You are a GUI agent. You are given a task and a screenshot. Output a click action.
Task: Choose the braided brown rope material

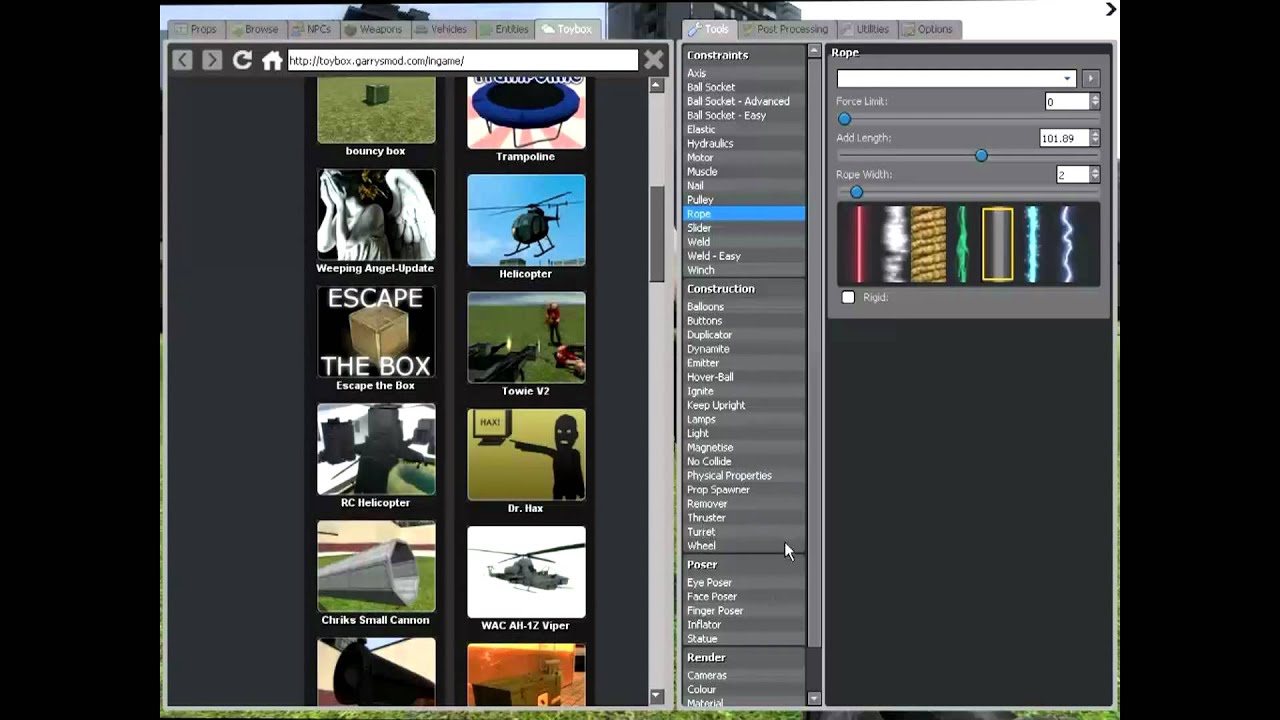[929, 244]
